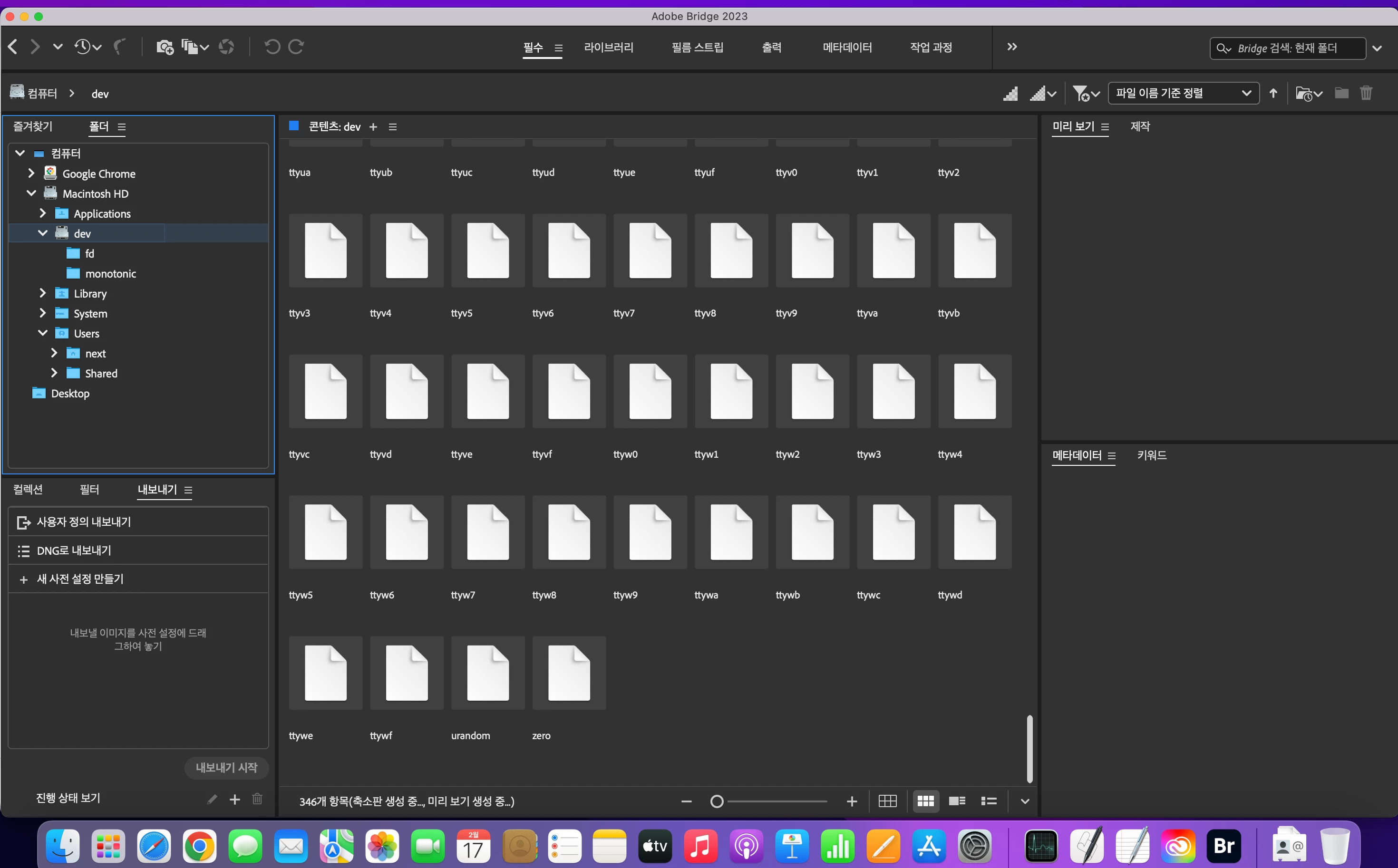Click the boomerang return icon

[119, 47]
